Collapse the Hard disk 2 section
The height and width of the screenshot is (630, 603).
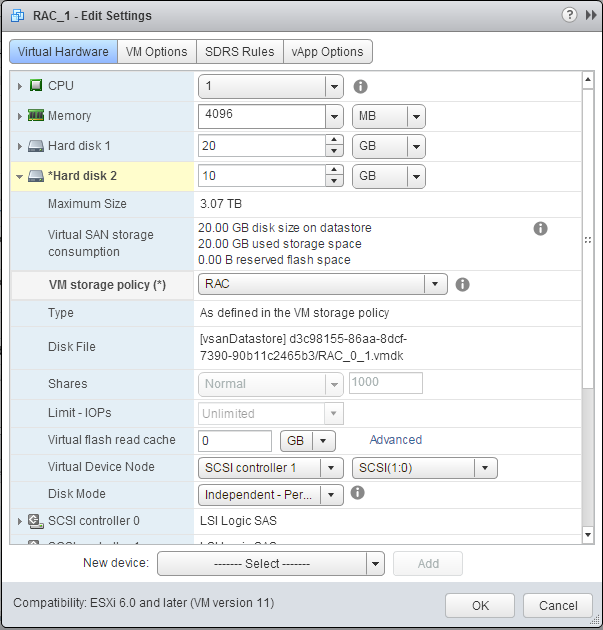pos(19,176)
